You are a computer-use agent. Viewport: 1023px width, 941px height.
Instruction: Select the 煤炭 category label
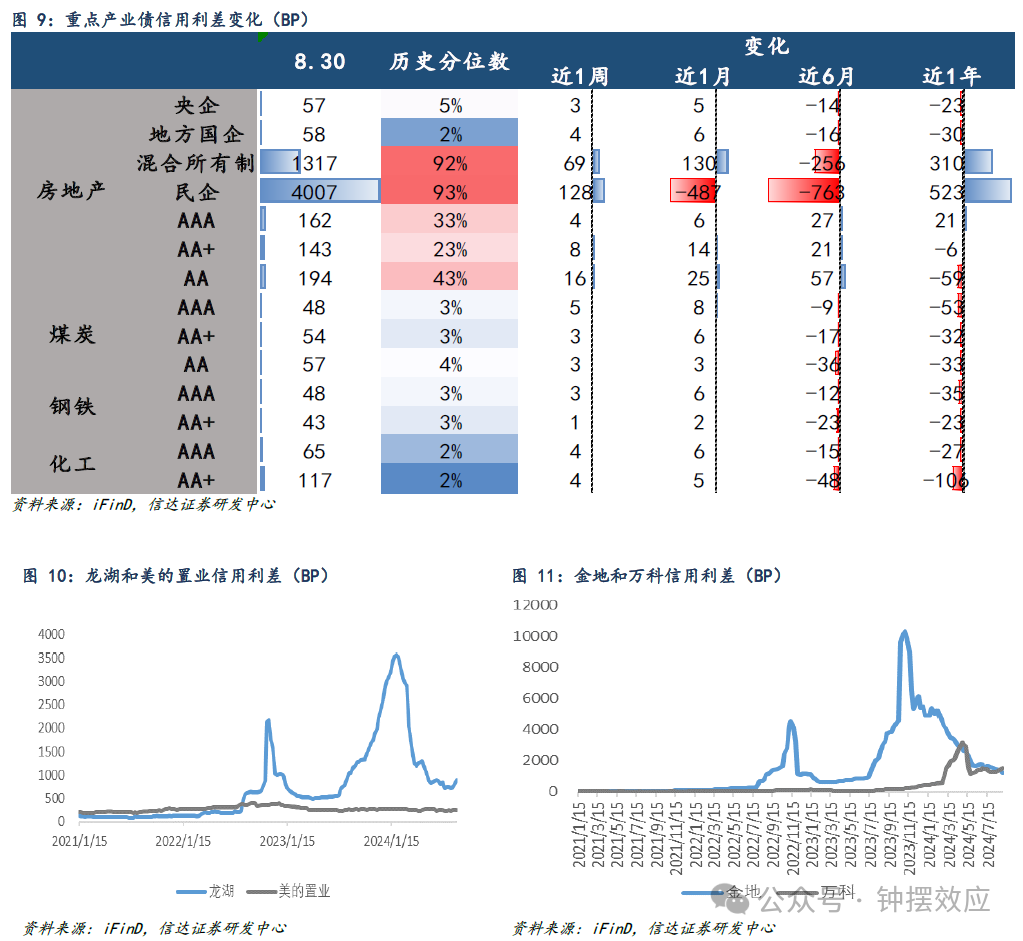tap(72, 335)
